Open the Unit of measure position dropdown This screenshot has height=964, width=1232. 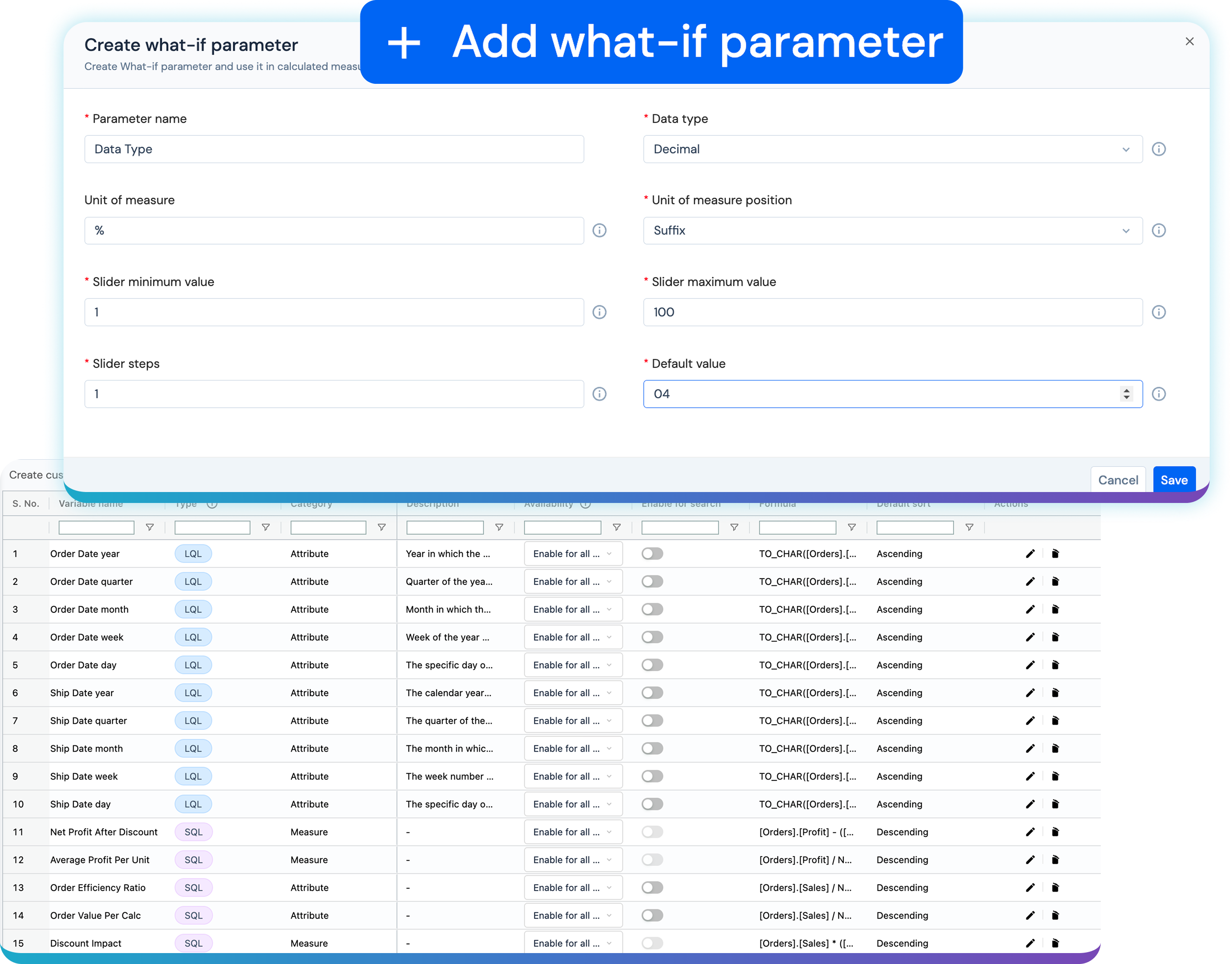tap(893, 230)
